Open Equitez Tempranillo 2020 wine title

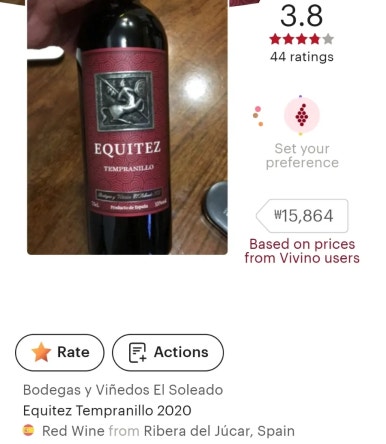click(x=107, y=410)
